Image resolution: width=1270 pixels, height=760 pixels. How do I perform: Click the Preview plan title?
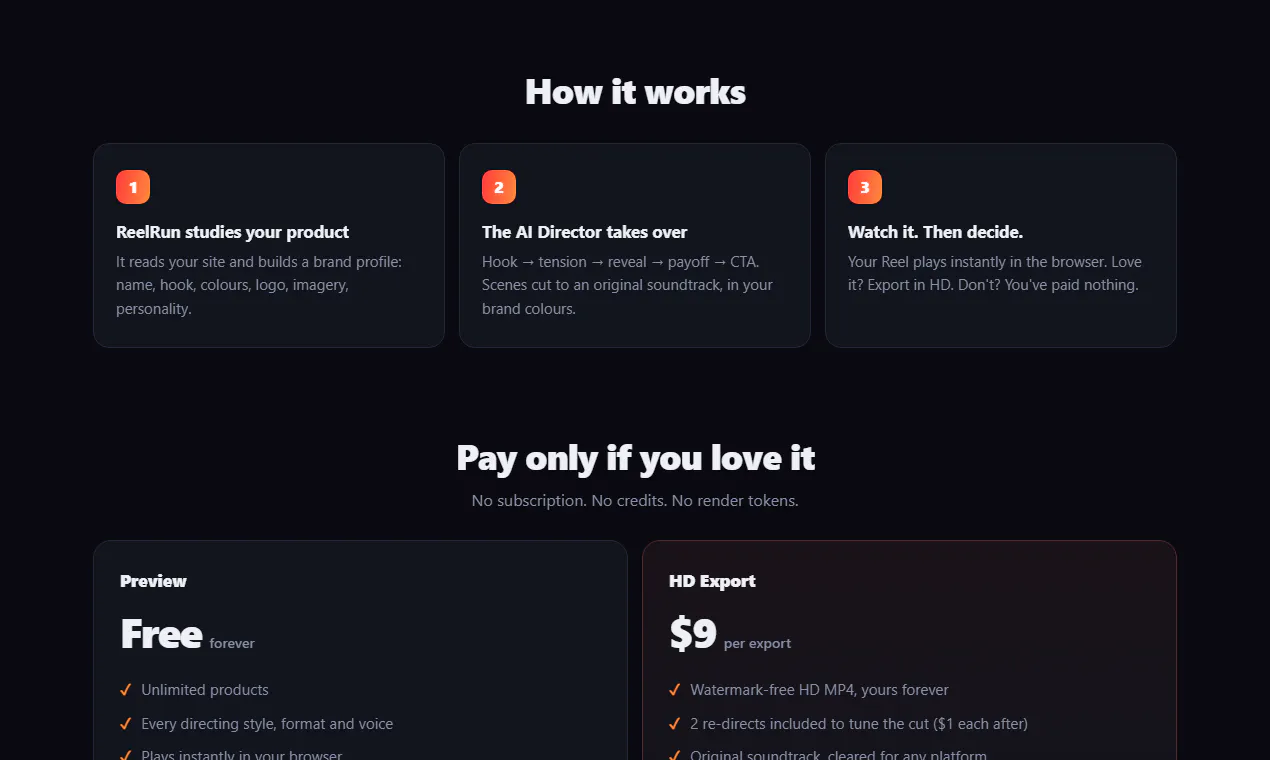pos(153,581)
